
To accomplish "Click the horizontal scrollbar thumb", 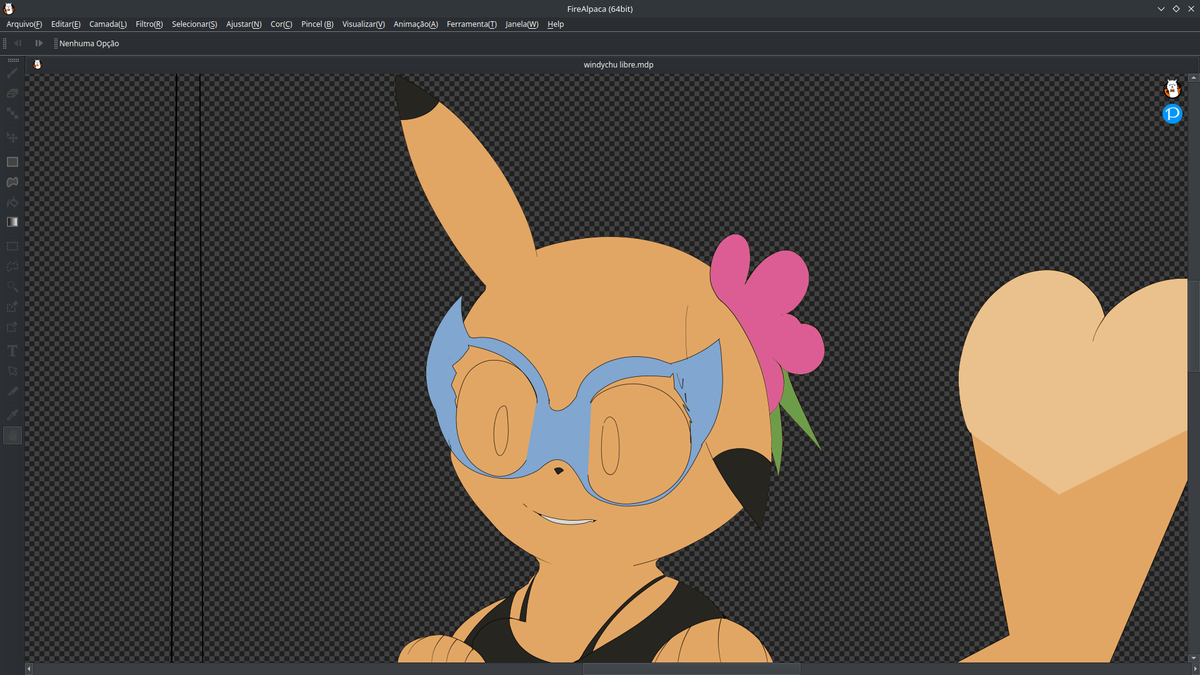I will [691, 668].
